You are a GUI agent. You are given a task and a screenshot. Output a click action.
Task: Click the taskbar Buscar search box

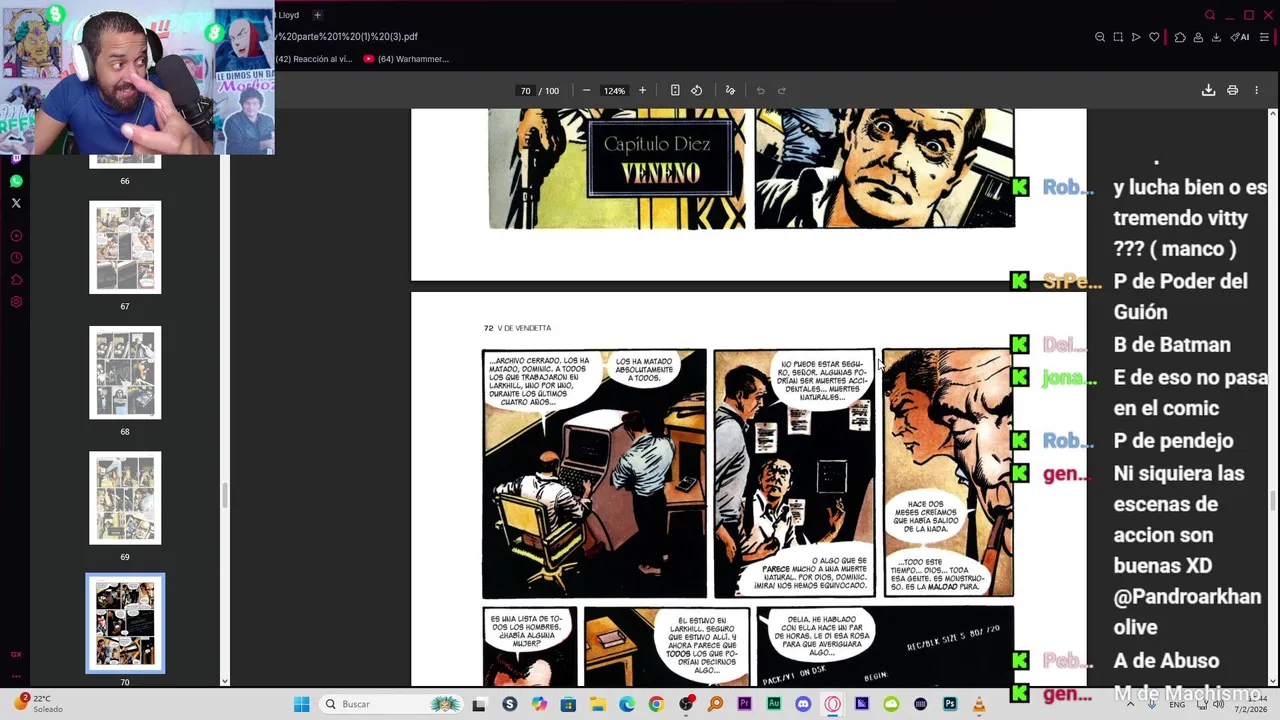click(x=392, y=704)
